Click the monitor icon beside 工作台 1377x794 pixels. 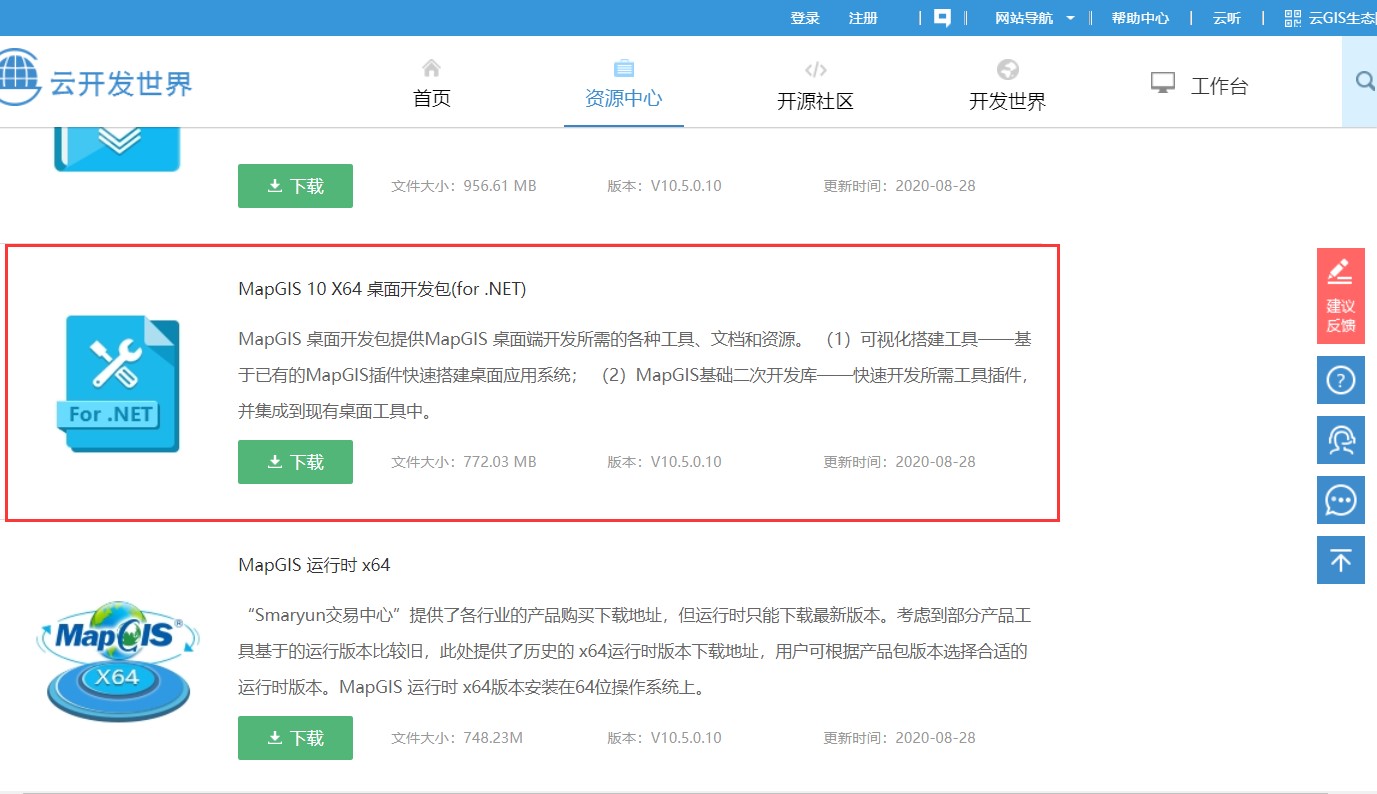[x=1162, y=83]
